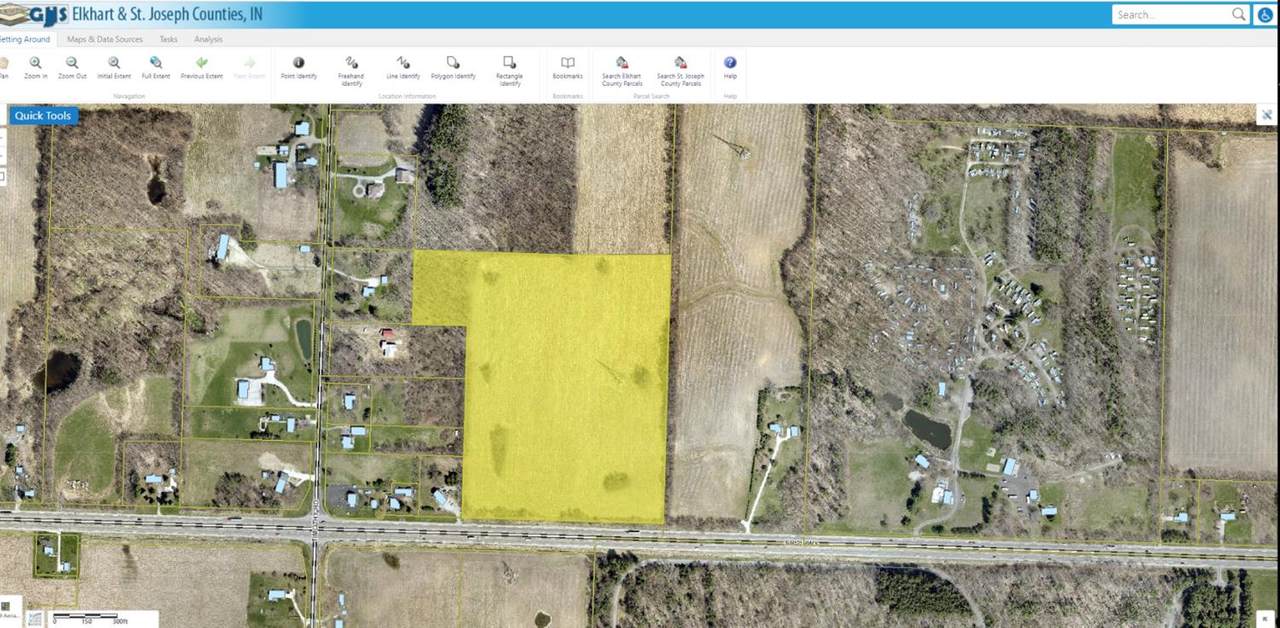Open Maps & Data Sources tab

105,39
